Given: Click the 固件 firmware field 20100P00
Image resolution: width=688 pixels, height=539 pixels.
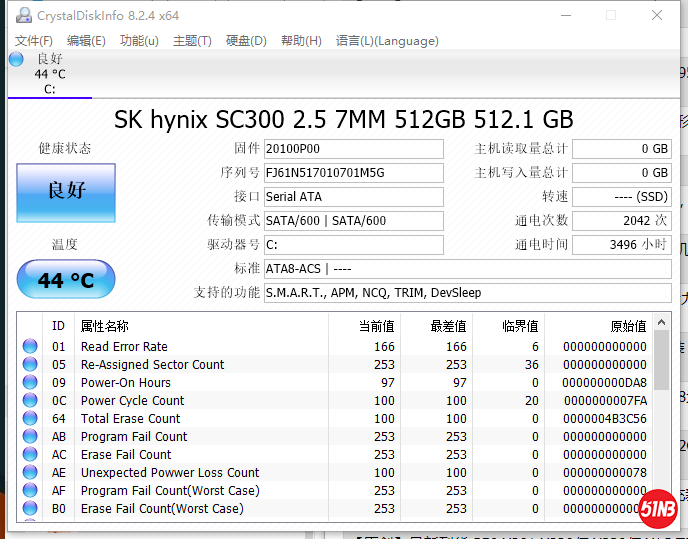Looking at the screenshot, I should (x=353, y=149).
